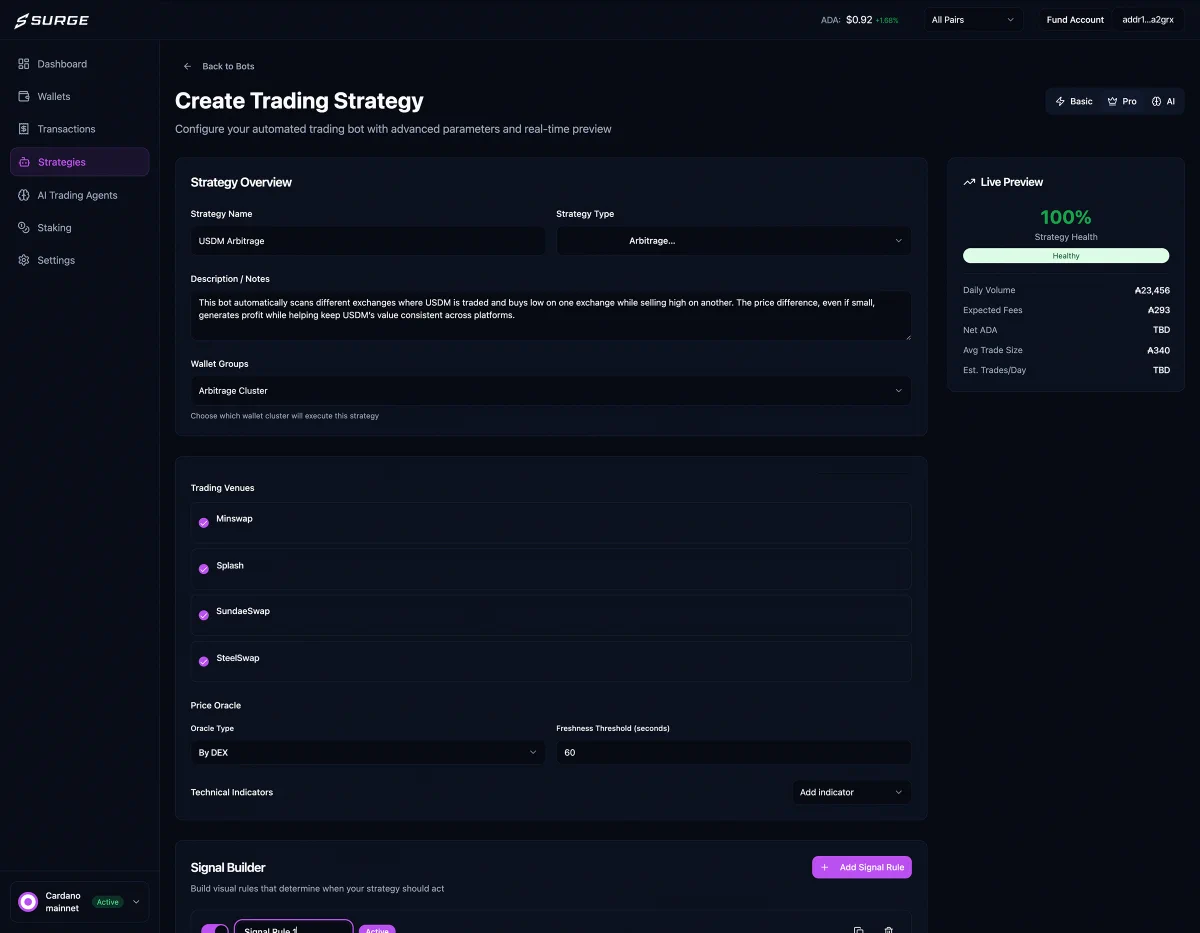Image resolution: width=1200 pixels, height=933 pixels.
Task: Navigate to Staking
Action: (80, 228)
